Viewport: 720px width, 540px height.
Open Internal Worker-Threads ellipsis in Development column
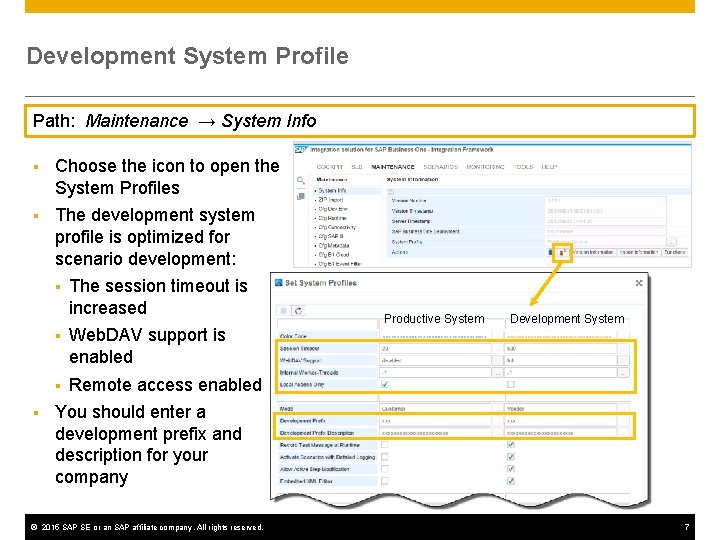(623, 373)
